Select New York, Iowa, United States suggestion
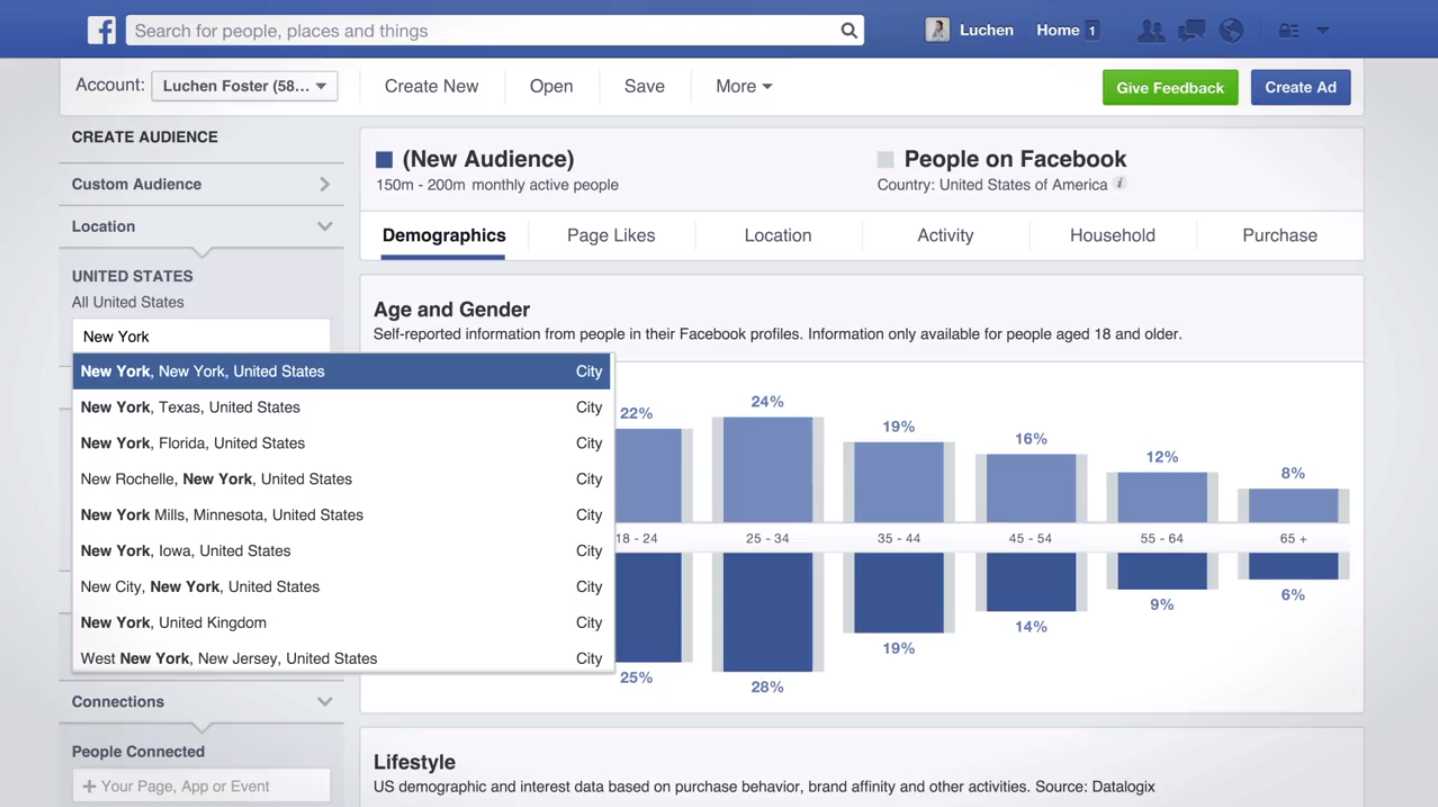This screenshot has width=1438, height=807. (342, 551)
